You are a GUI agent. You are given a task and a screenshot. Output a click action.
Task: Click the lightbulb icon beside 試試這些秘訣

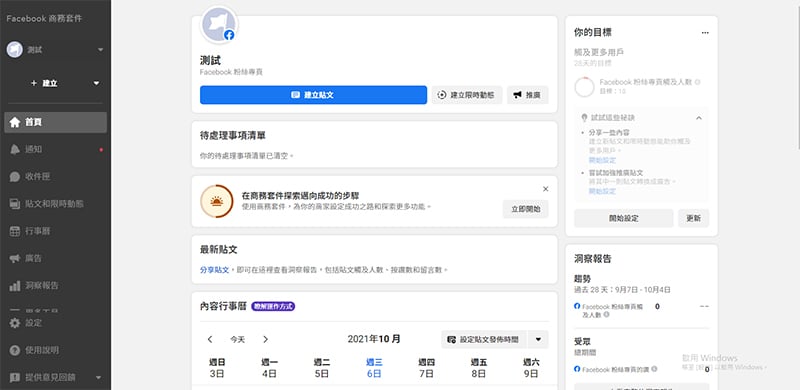[585, 117]
